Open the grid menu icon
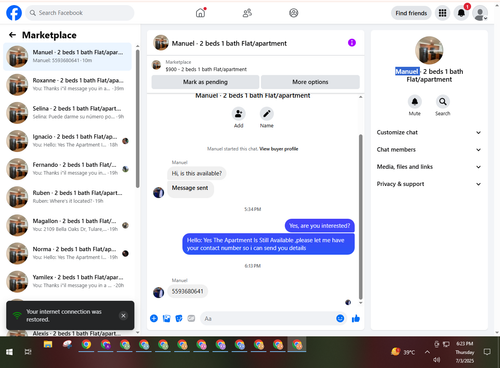The width and height of the screenshot is (500, 368). tap(442, 13)
